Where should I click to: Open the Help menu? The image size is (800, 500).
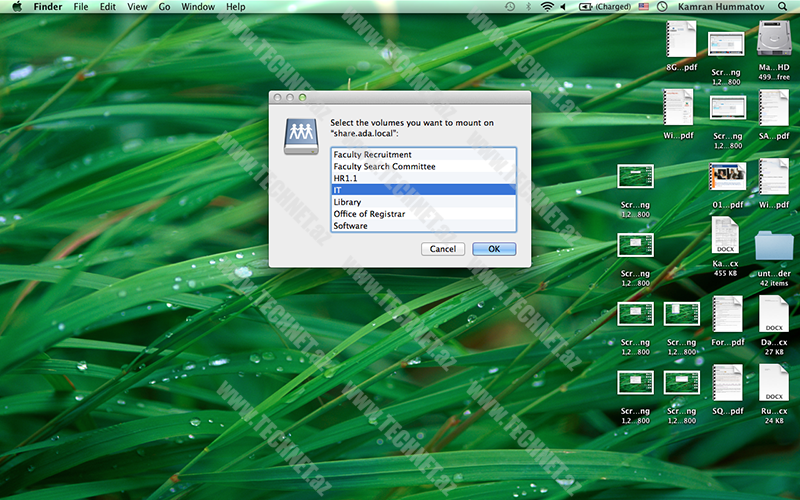click(x=236, y=7)
